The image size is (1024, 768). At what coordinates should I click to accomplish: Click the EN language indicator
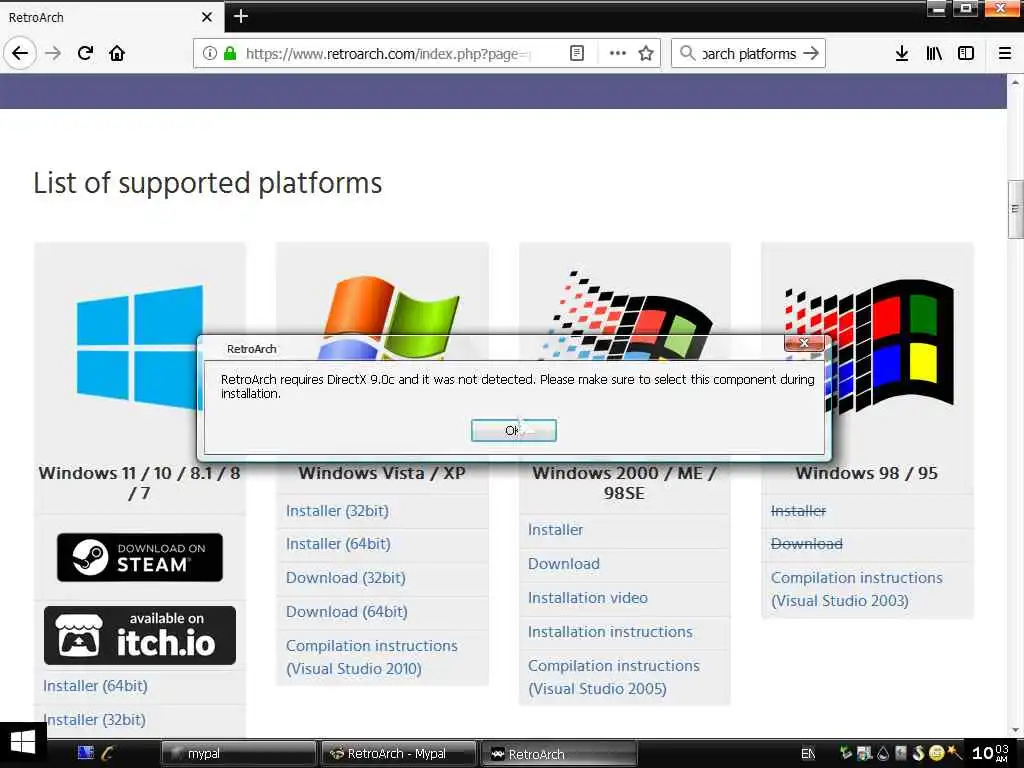pos(808,754)
